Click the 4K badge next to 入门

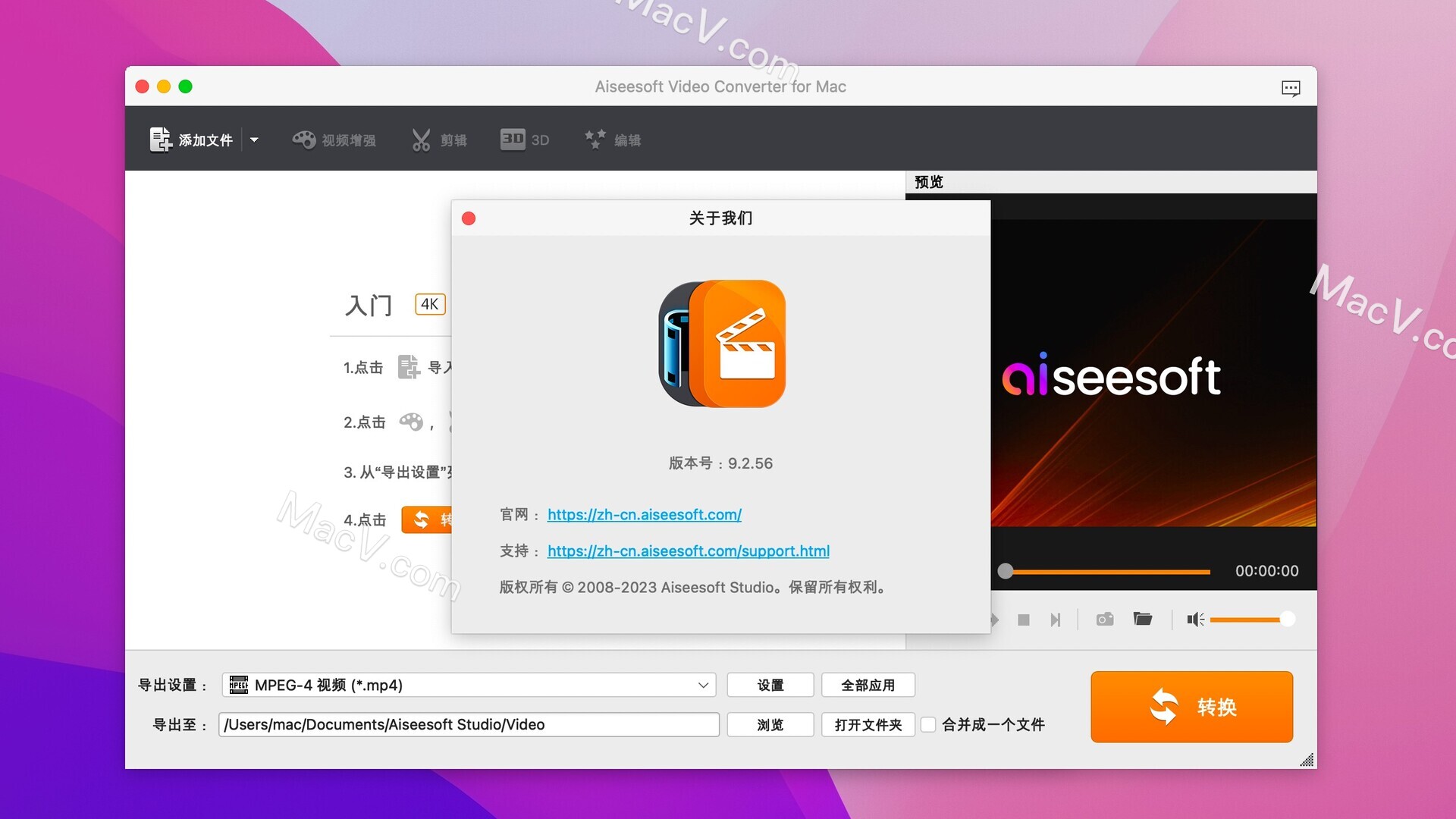tap(430, 304)
